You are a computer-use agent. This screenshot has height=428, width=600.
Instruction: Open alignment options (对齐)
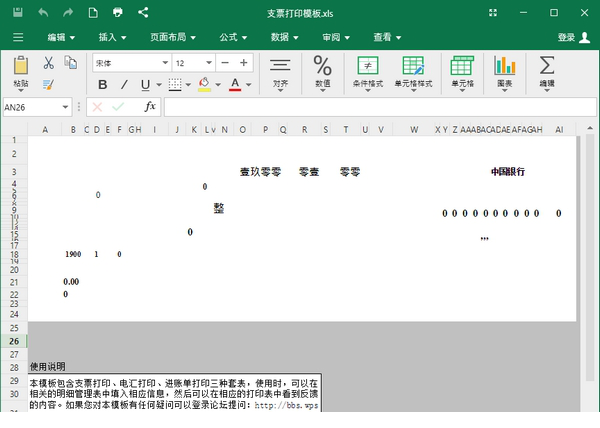pos(280,73)
